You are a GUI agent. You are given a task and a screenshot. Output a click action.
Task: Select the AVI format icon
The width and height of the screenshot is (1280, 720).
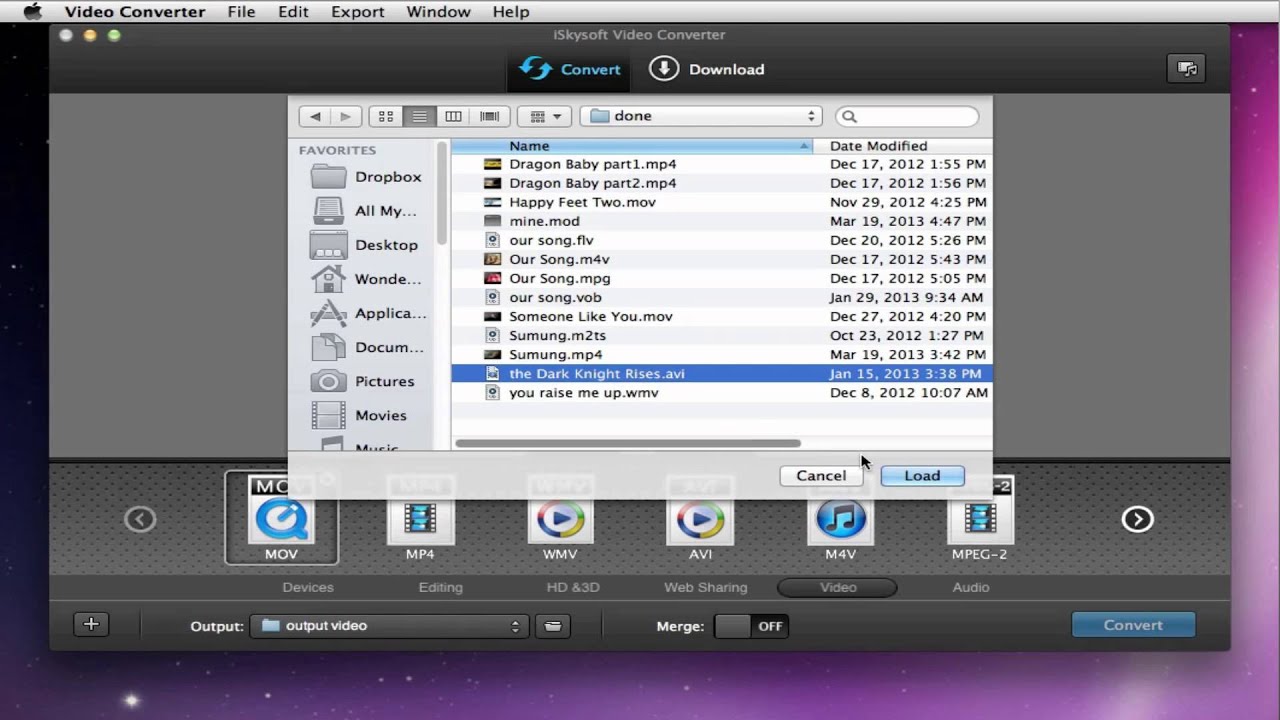[x=700, y=518]
